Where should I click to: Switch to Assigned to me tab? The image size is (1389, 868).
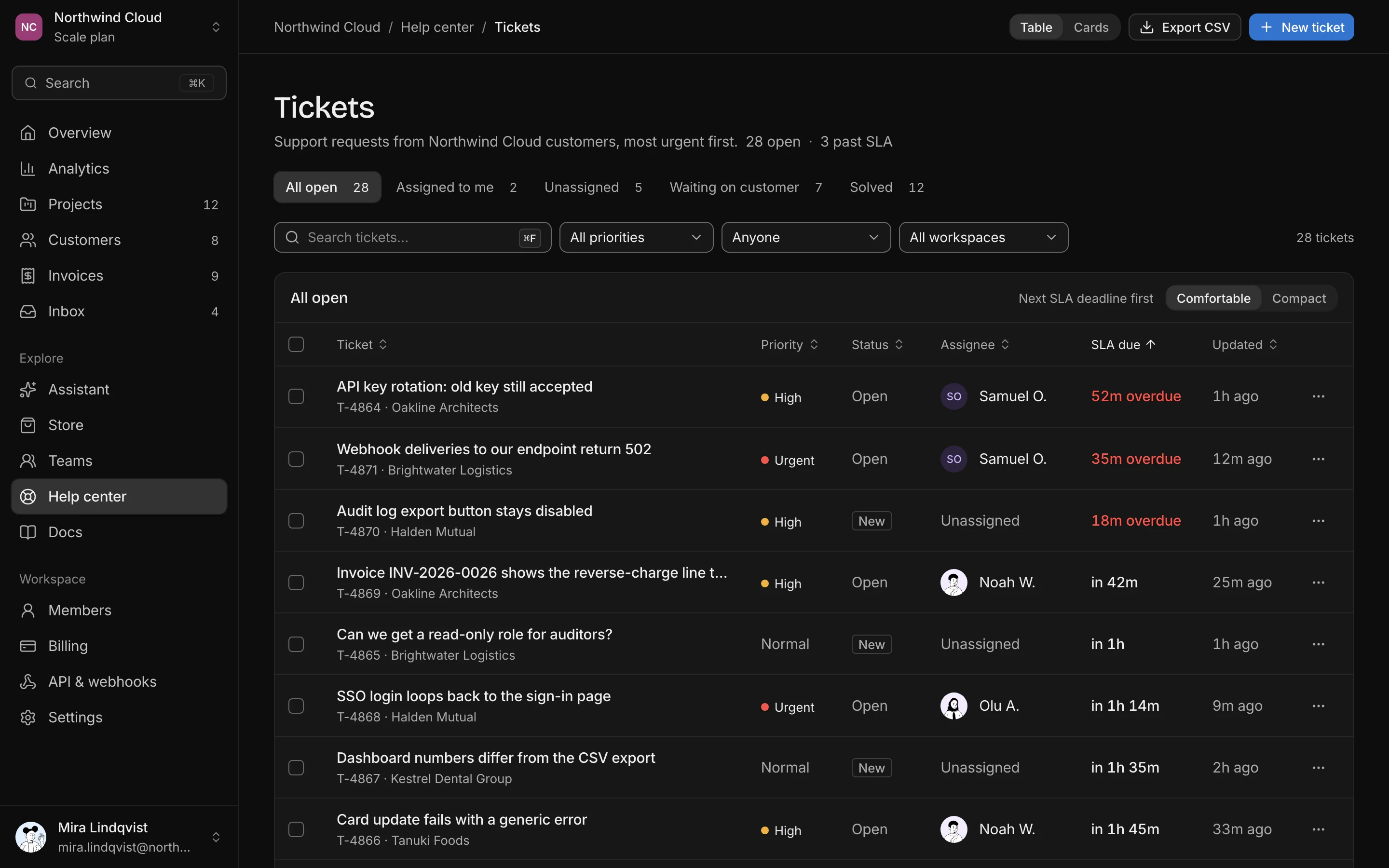(x=456, y=187)
